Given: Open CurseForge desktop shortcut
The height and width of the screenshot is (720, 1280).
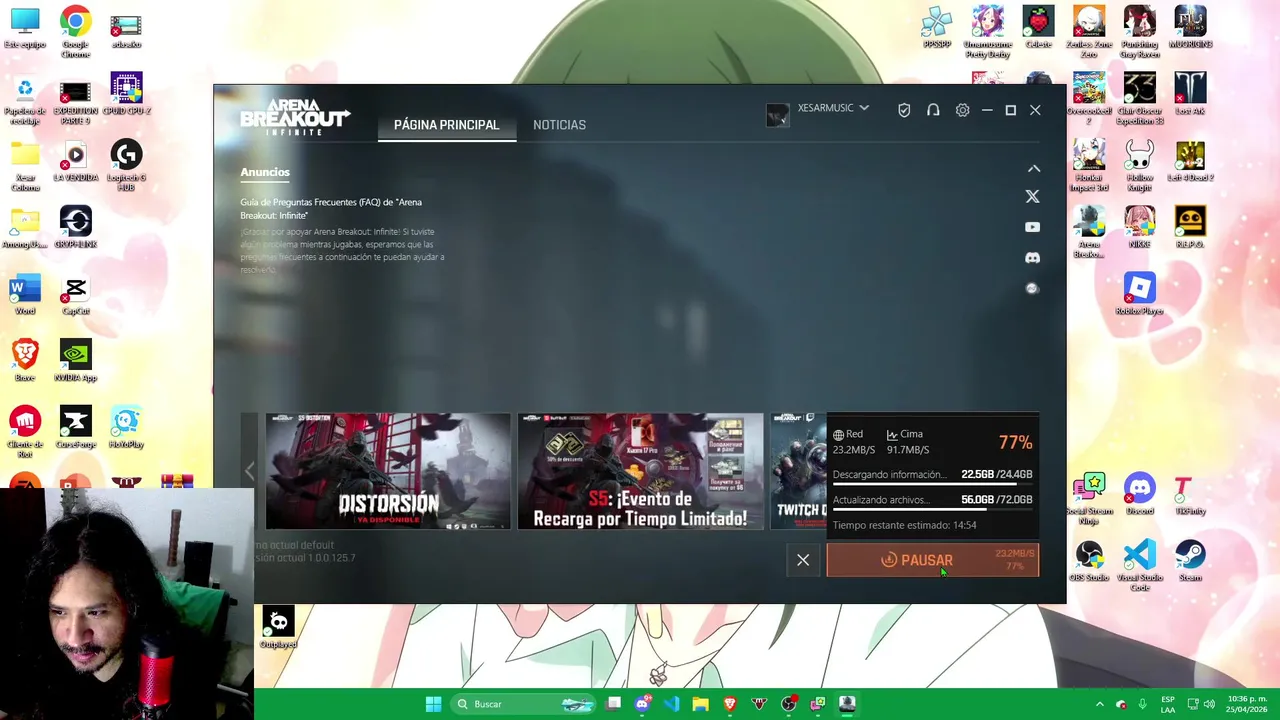Looking at the screenshot, I should 75,429.
